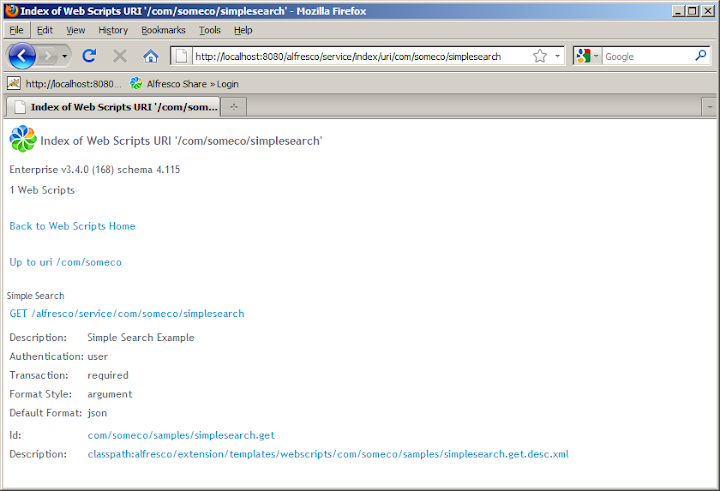This screenshot has width=720, height=491.
Task: Click the Firefox icon in title bar
Action: (12, 11)
